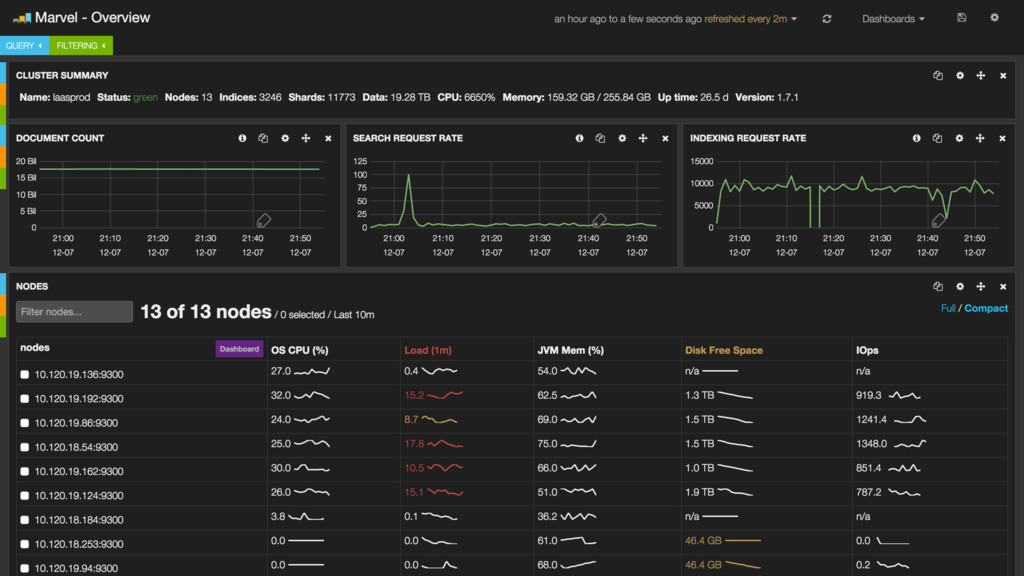Duplicate the Search Request Rate panel
Screen dimensions: 1024x576
point(600,138)
